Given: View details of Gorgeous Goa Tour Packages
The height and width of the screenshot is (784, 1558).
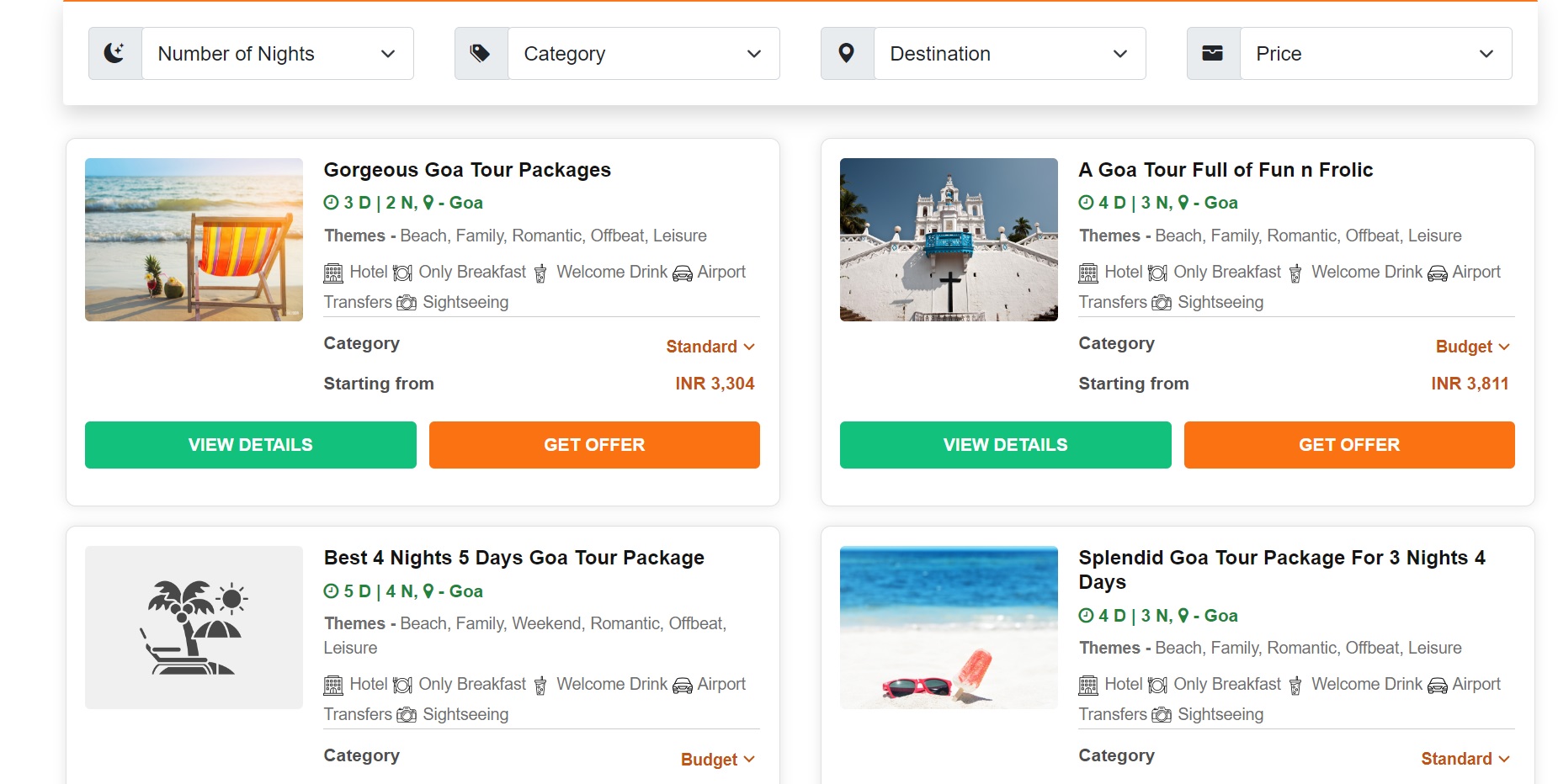Looking at the screenshot, I should [250, 445].
